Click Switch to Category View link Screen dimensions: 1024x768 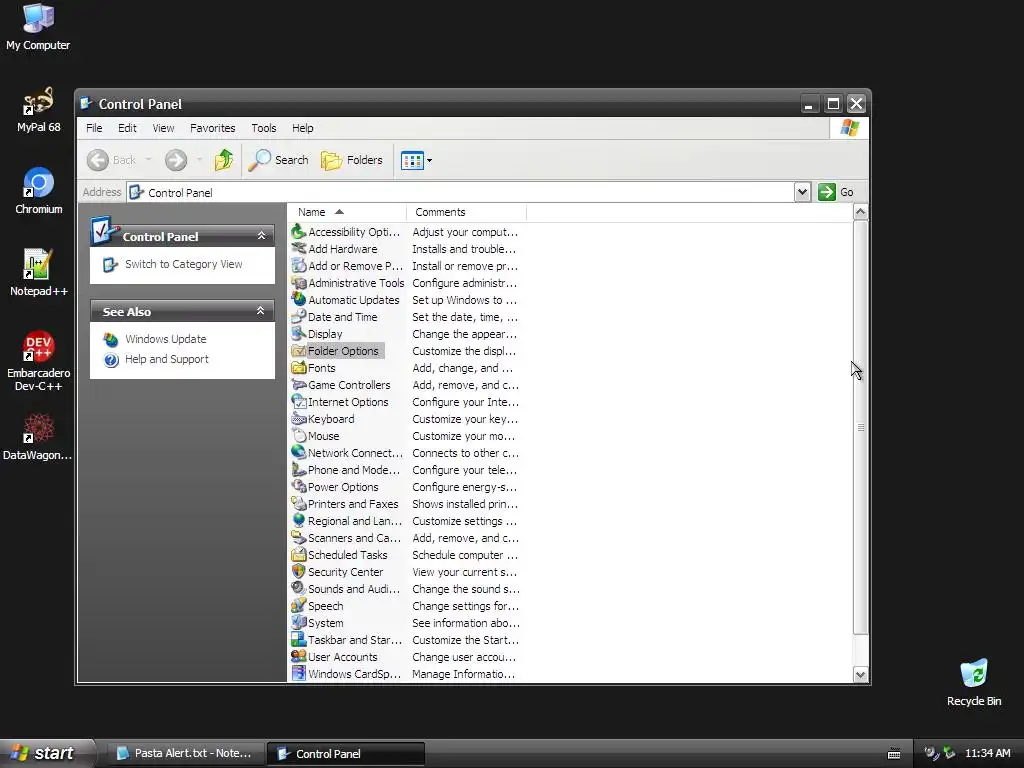[x=184, y=264]
